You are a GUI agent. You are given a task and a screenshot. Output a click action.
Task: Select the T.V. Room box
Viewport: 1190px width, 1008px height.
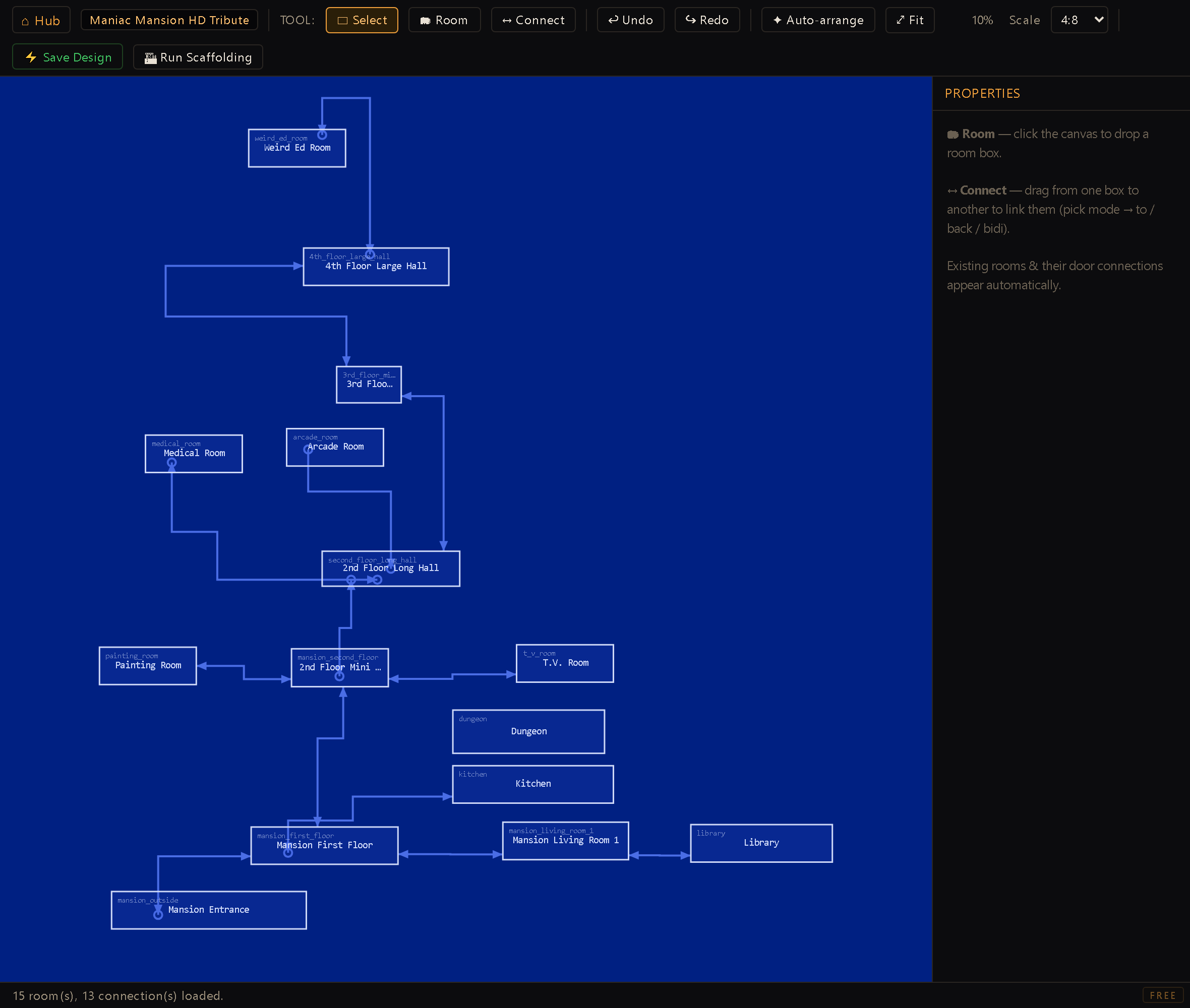click(565, 663)
